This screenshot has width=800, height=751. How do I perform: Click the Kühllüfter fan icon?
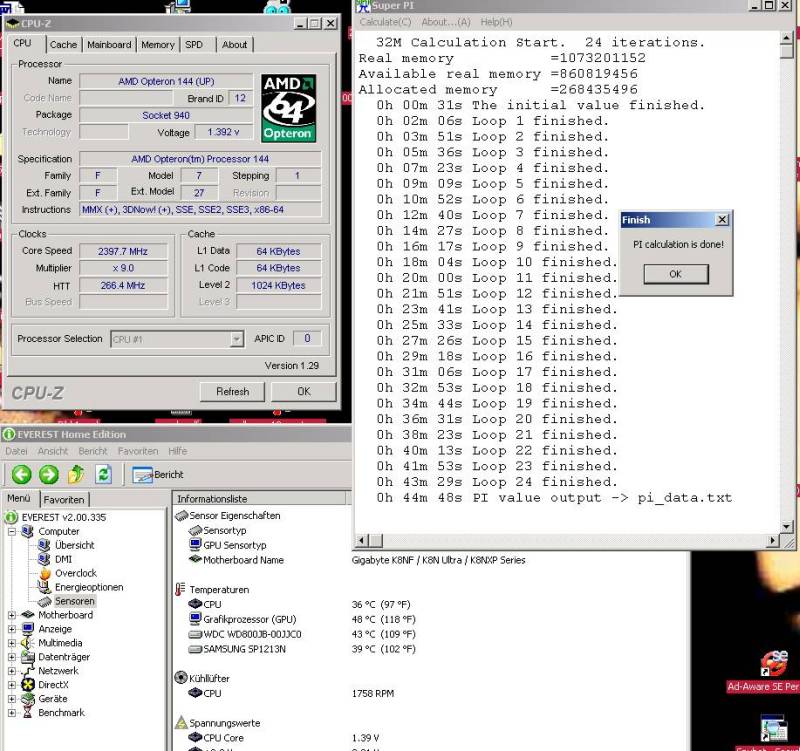coord(181,678)
